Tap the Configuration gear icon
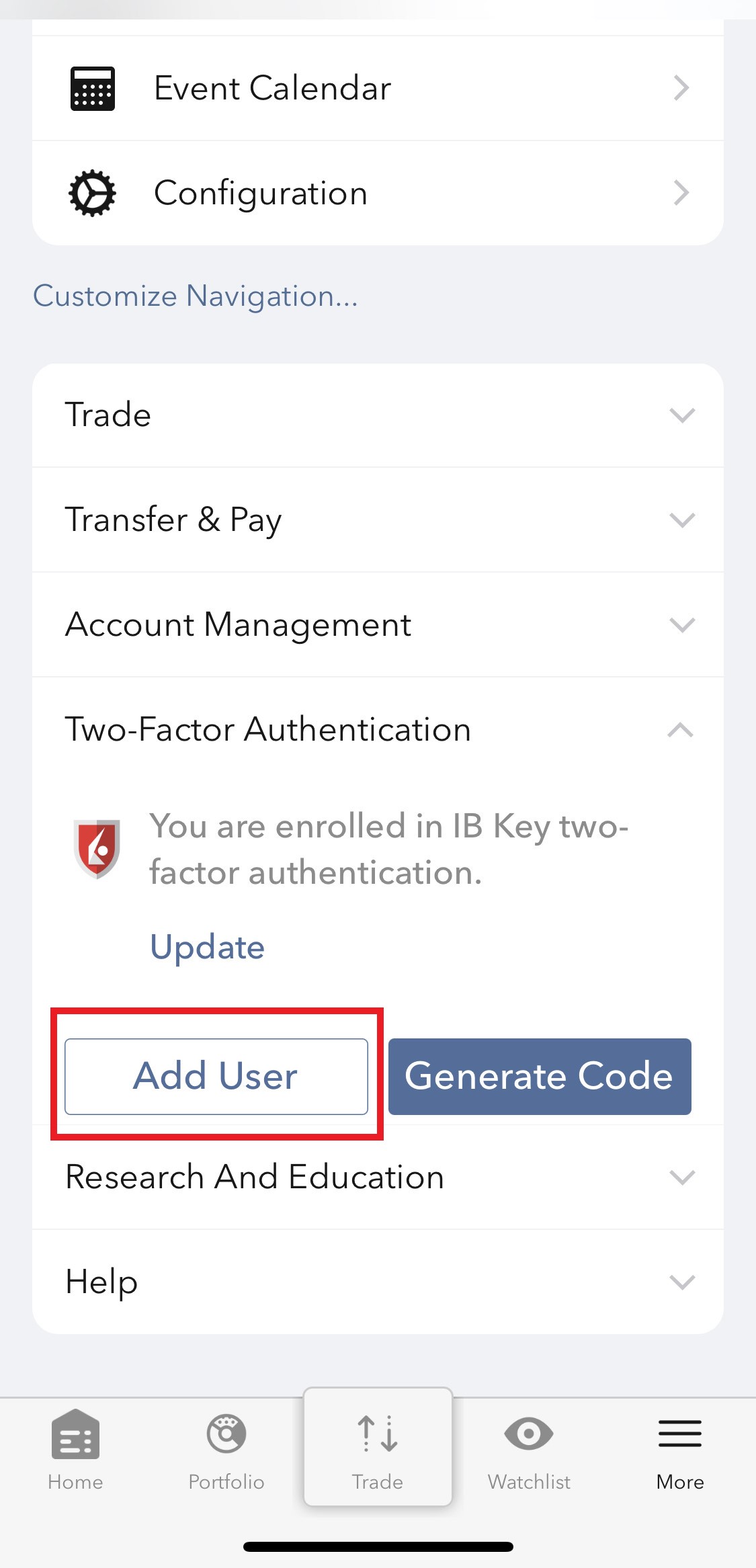Screen dimensions: 756x1568 click(x=93, y=193)
